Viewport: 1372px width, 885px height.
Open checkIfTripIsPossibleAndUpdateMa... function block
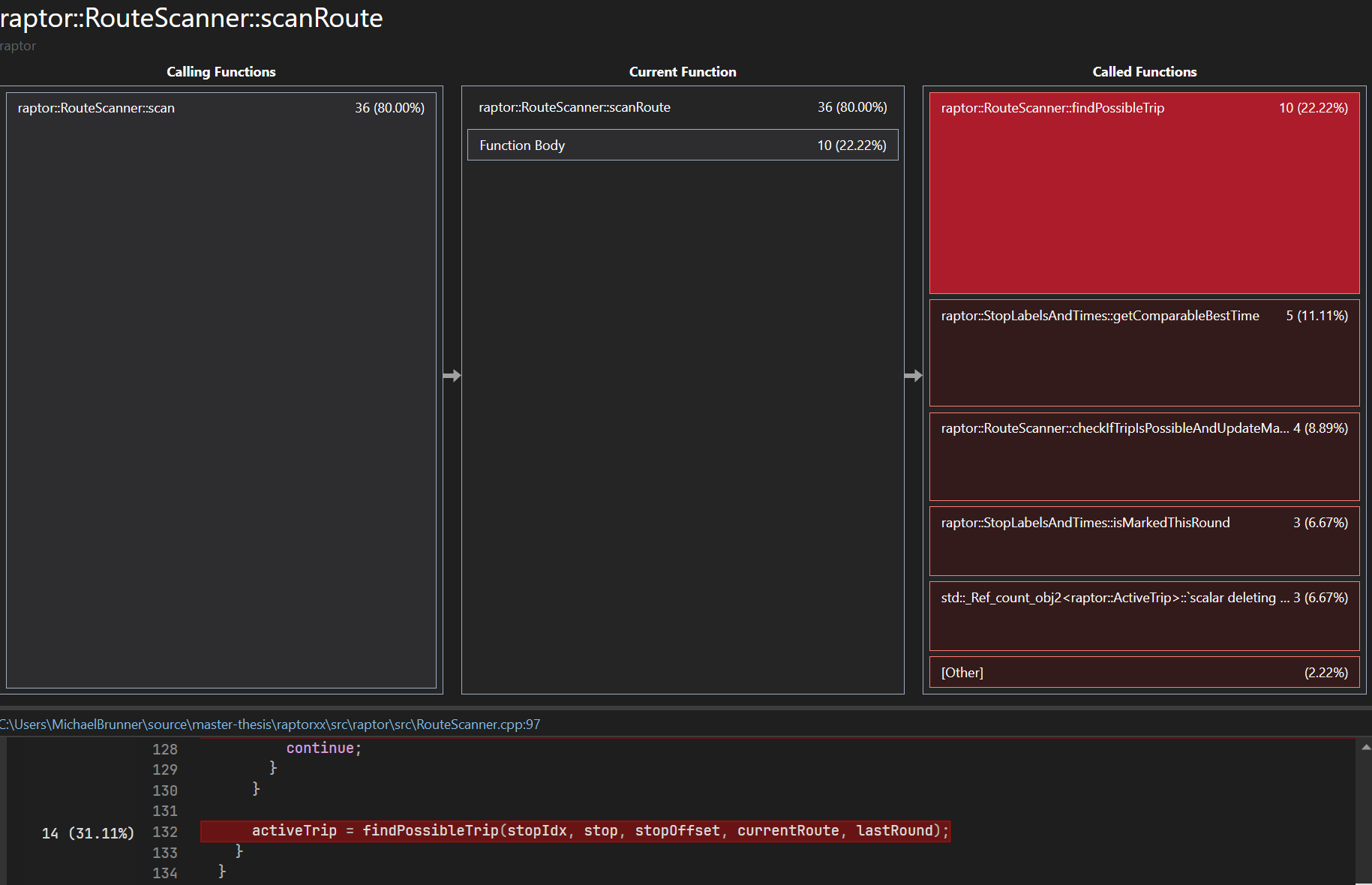point(1144,456)
